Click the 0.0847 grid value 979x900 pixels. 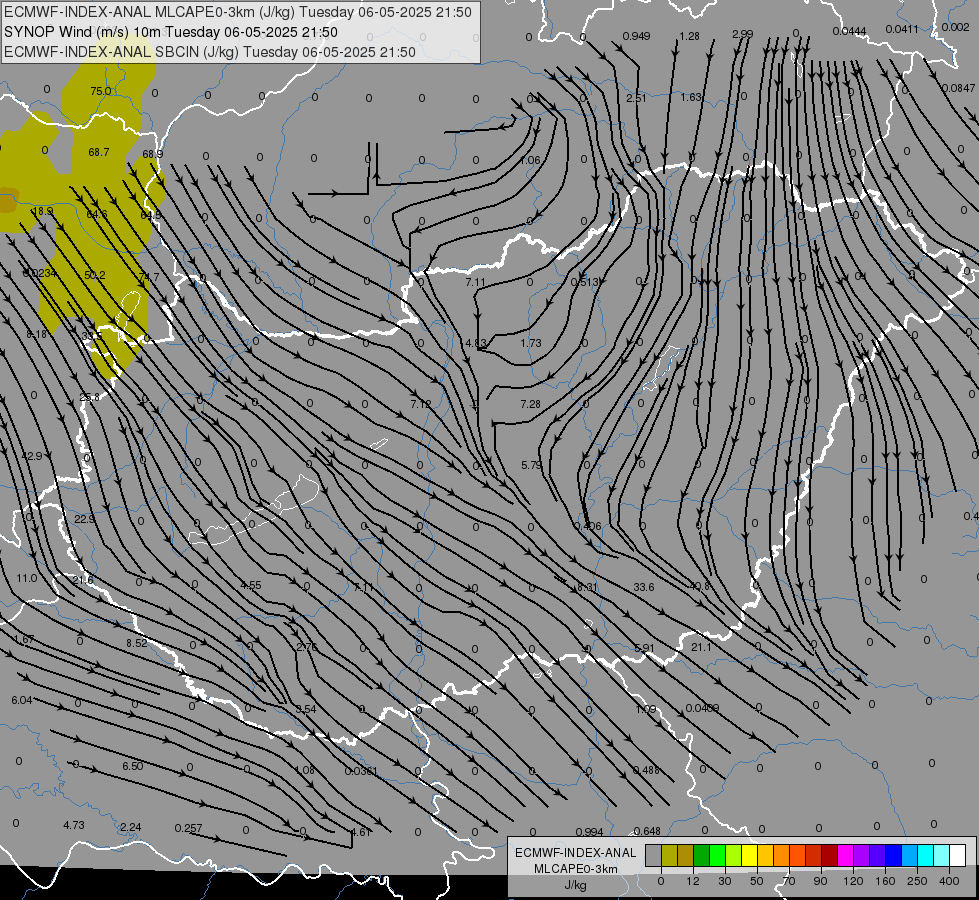(958, 88)
